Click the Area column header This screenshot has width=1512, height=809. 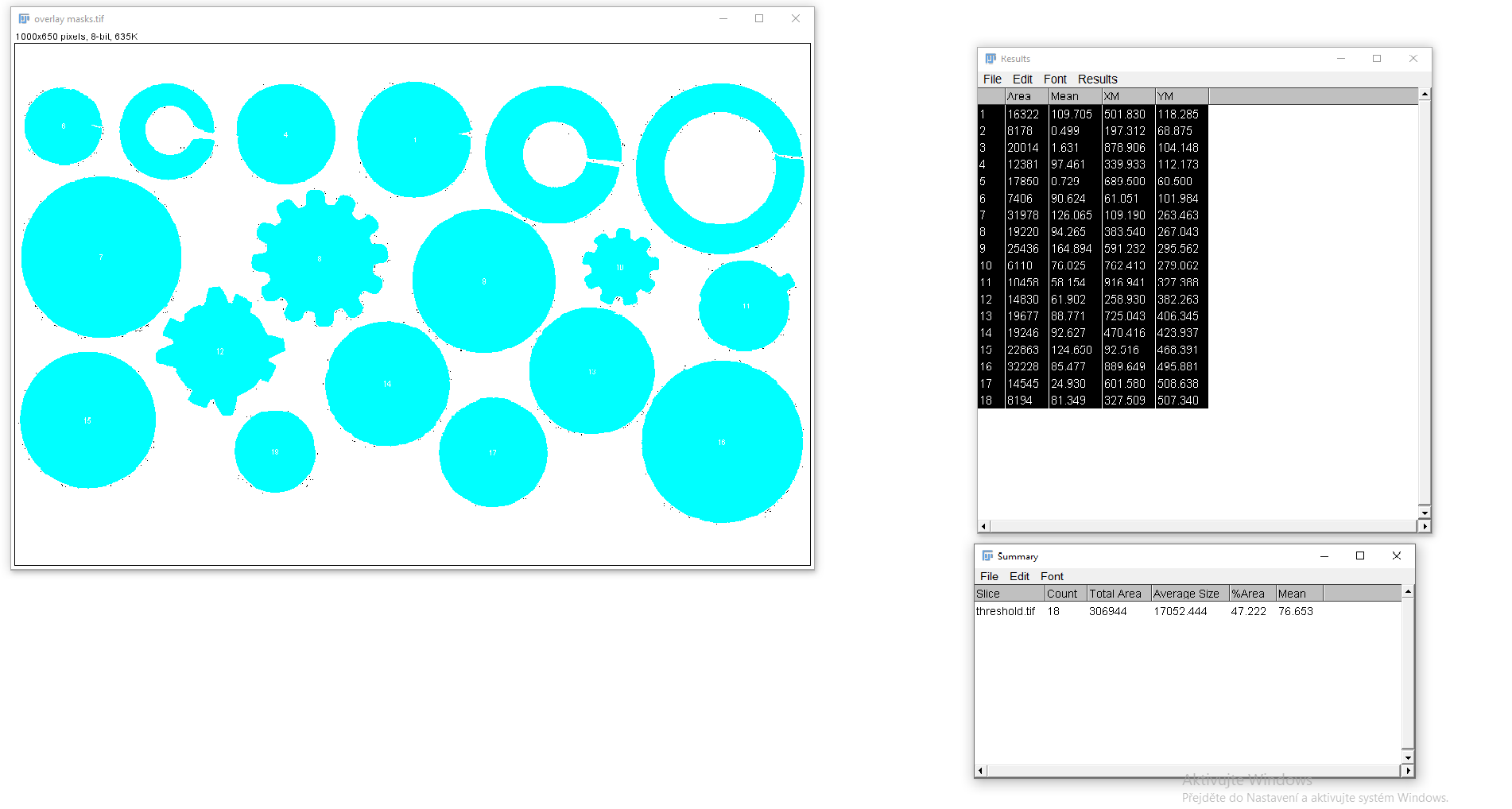point(1025,97)
